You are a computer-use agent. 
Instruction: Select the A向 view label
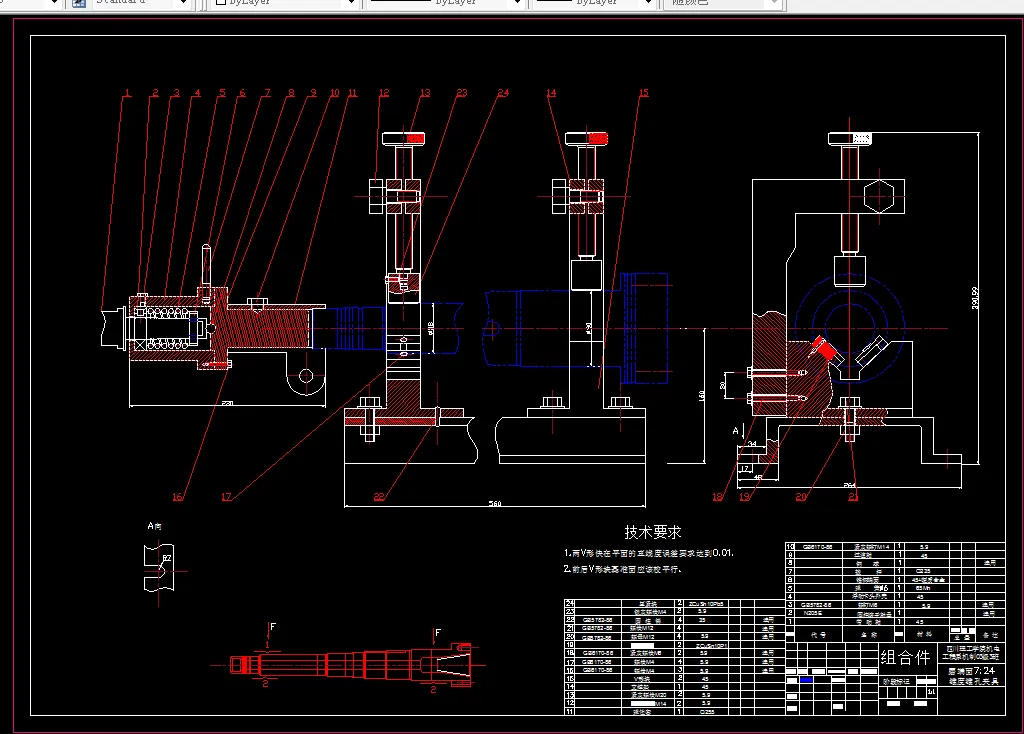155,526
